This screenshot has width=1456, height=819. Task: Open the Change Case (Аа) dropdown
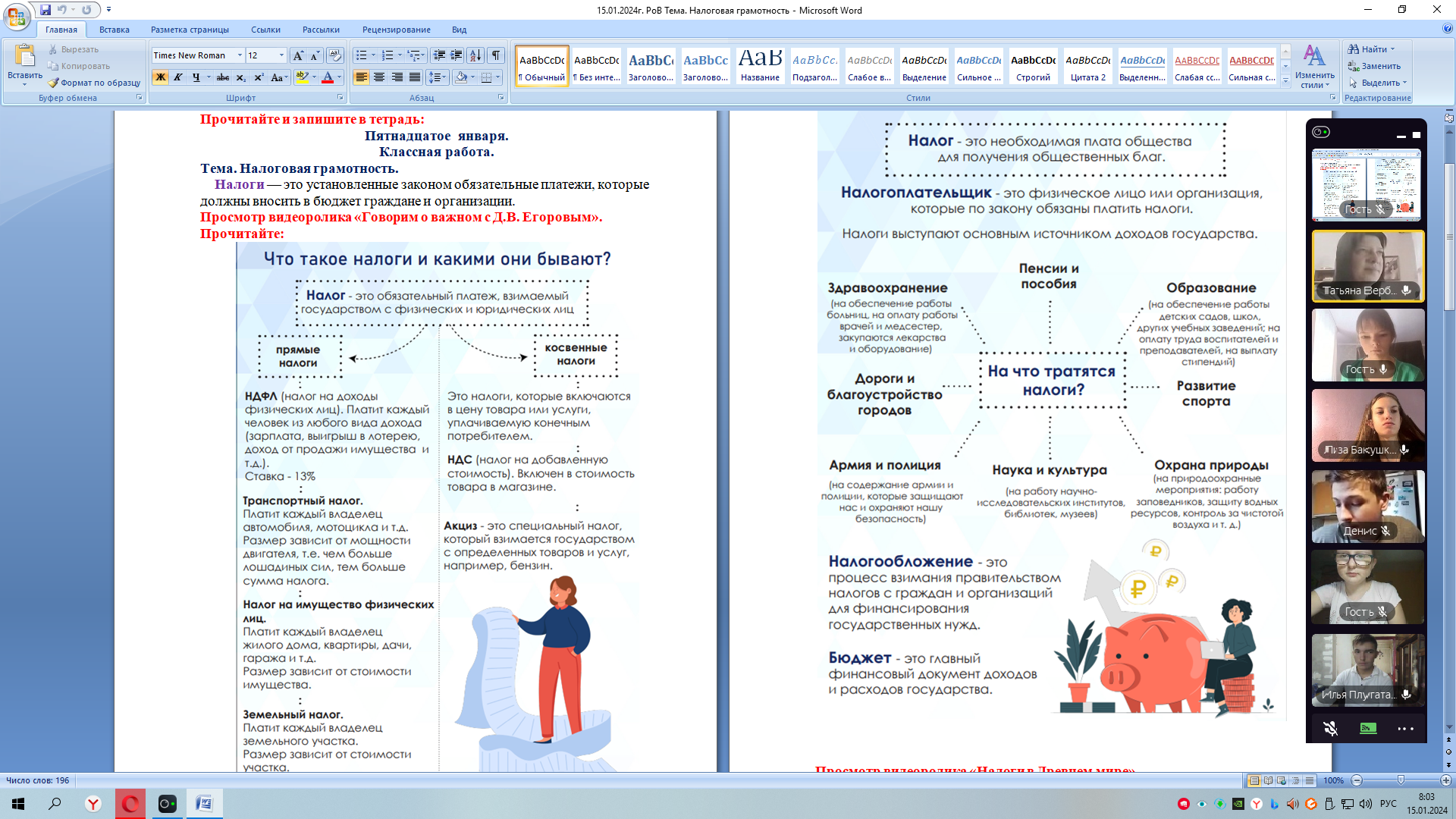[x=278, y=77]
